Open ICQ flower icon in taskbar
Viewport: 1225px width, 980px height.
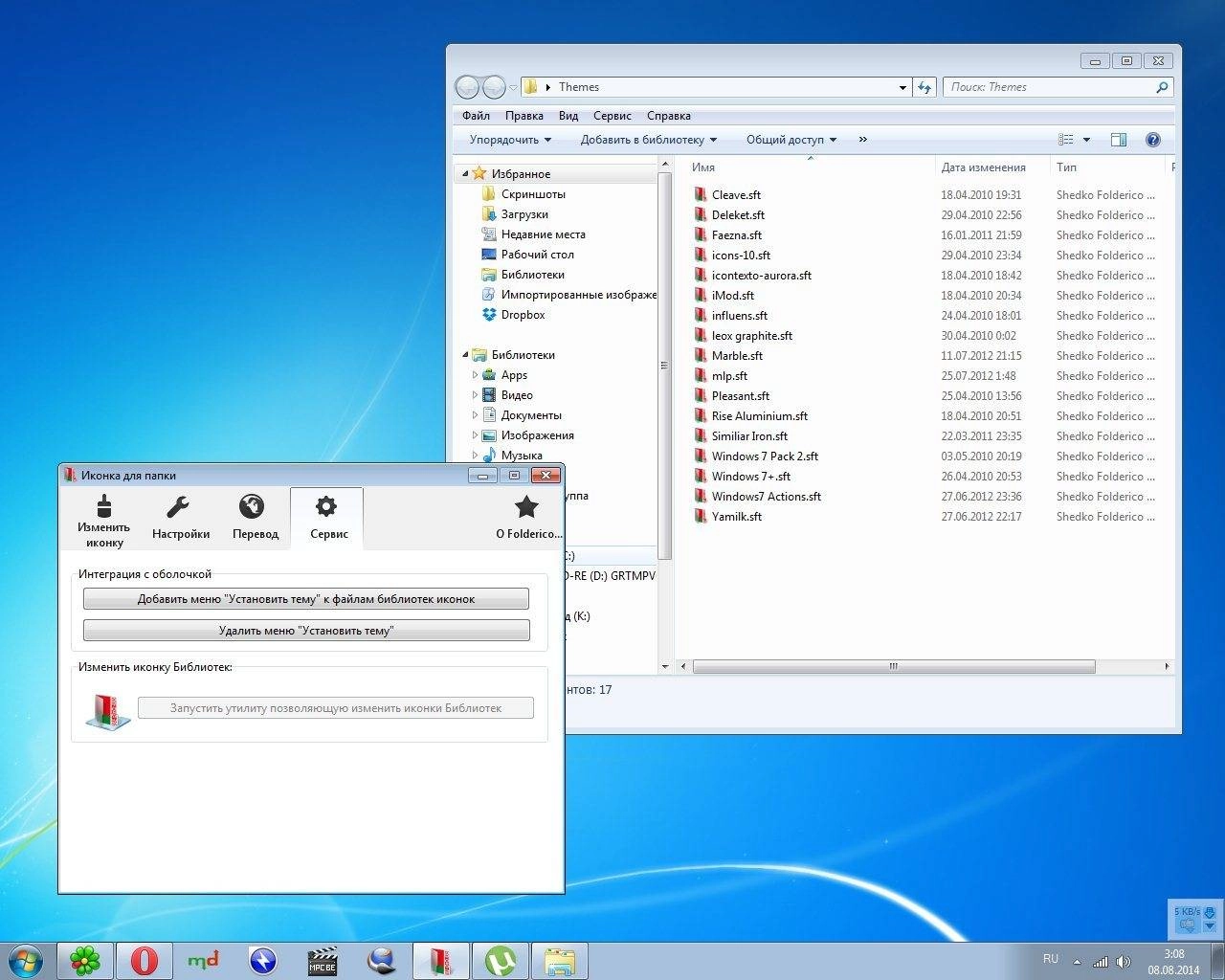coord(85,961)
